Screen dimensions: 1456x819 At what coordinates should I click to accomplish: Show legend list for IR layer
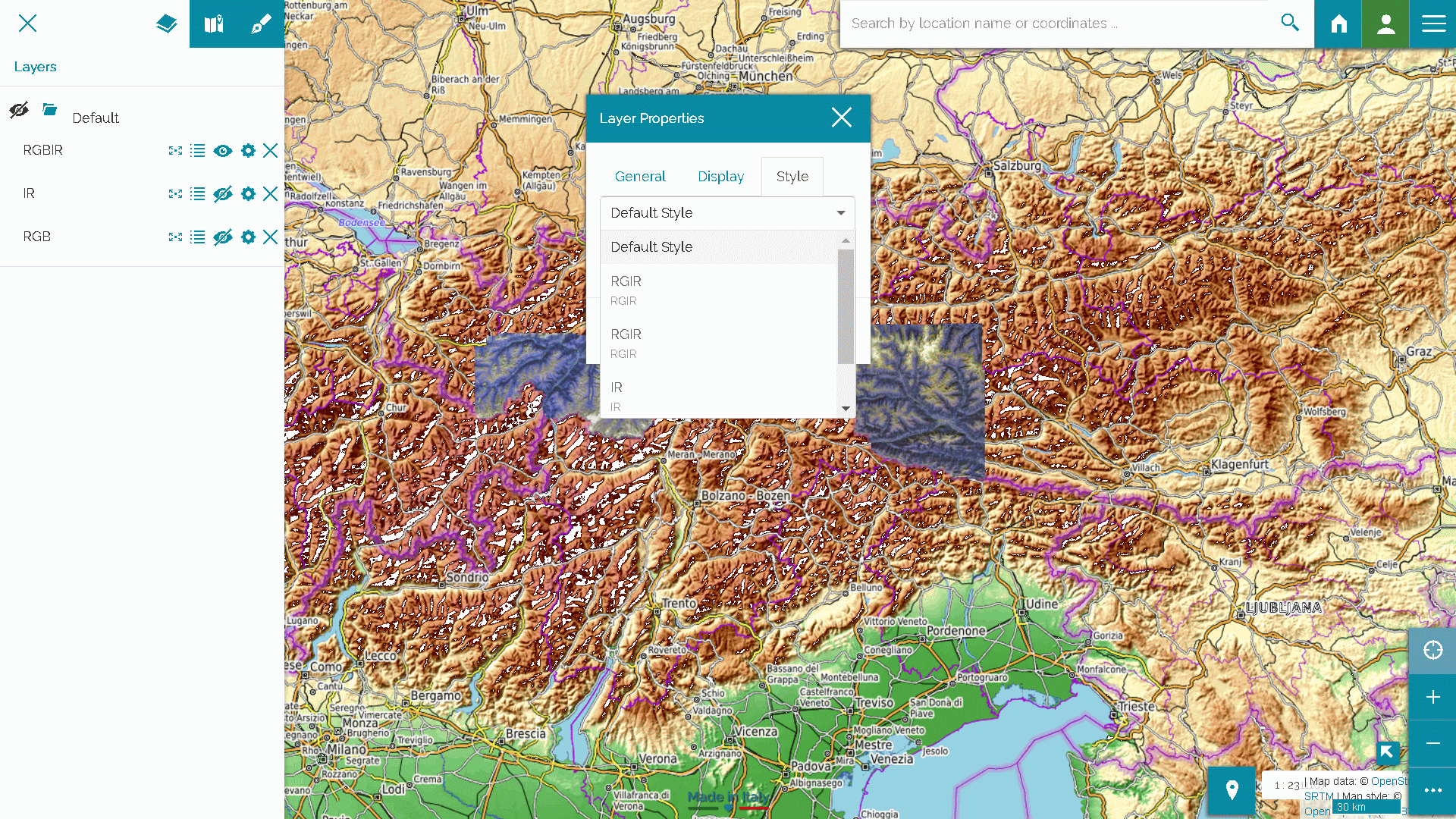click(x=197, y=194)
